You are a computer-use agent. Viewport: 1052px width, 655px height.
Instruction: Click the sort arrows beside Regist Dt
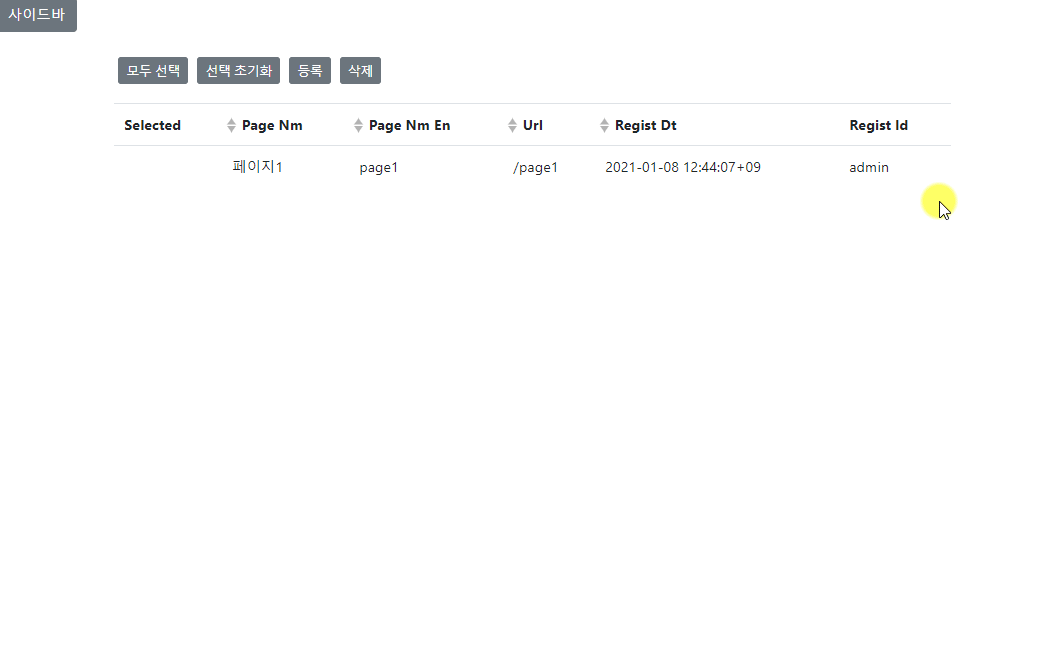604,126
